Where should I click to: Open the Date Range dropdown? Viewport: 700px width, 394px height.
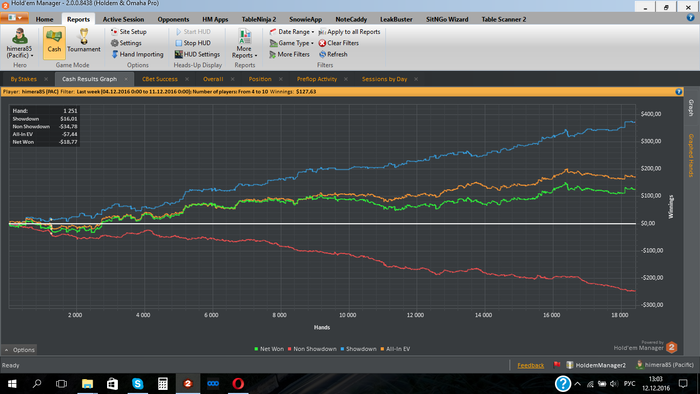pyautogui.click(x=292, y=32)
